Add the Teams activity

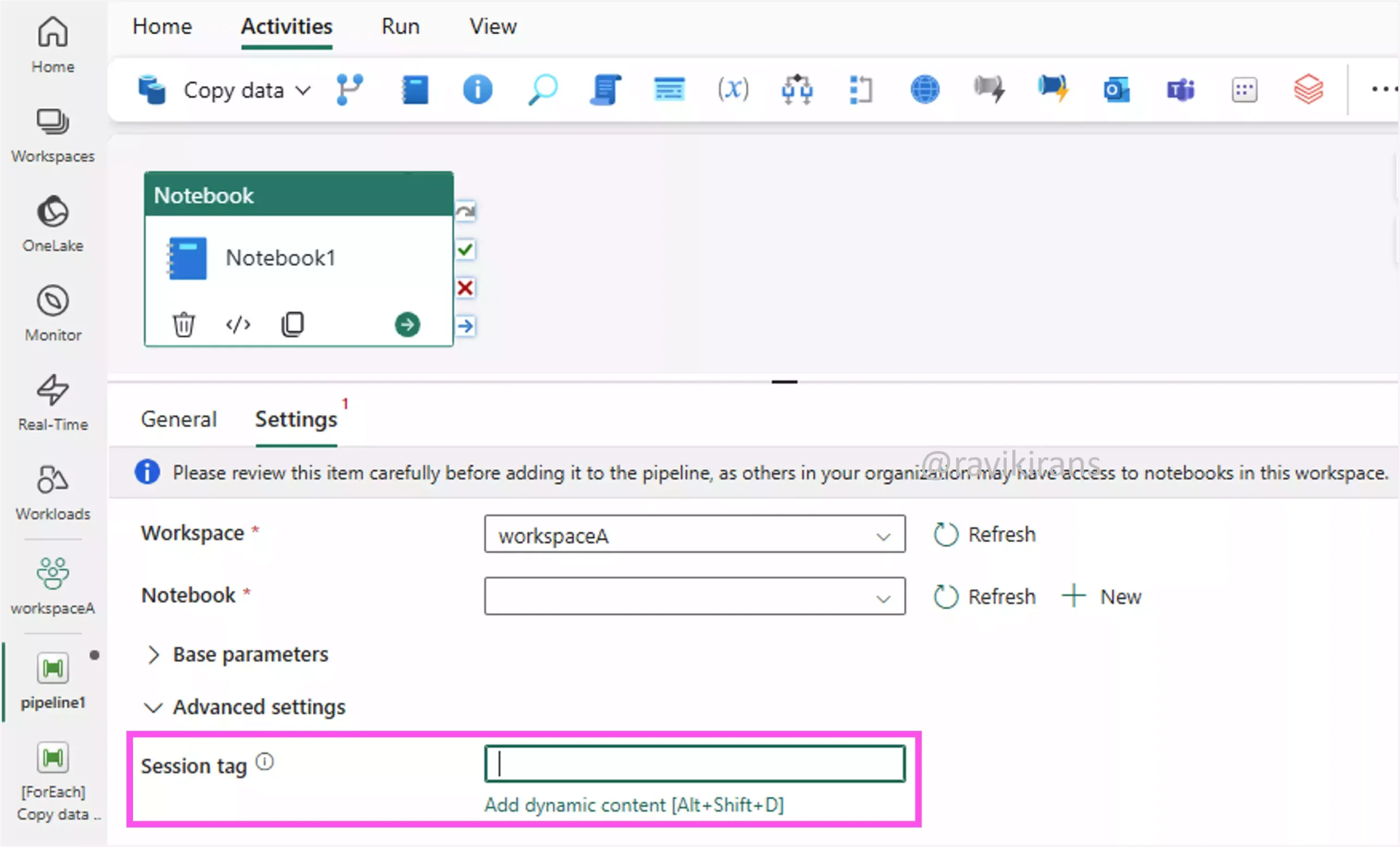tap(1180, 90)
